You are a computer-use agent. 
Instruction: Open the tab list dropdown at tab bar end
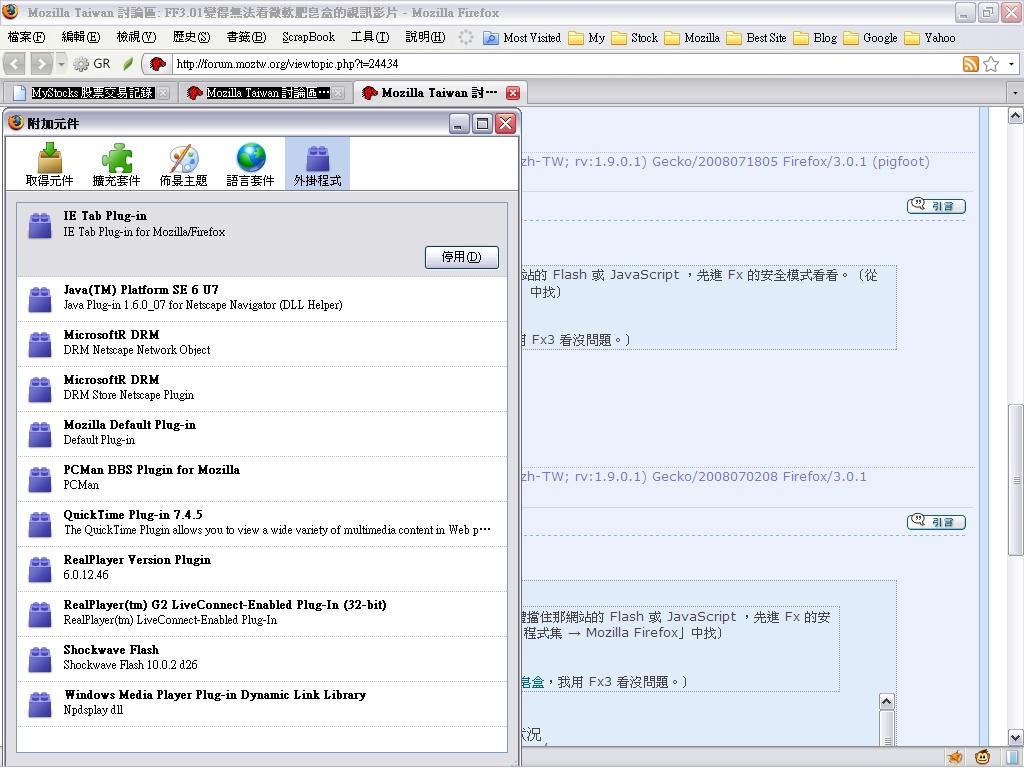(1011, 93)
